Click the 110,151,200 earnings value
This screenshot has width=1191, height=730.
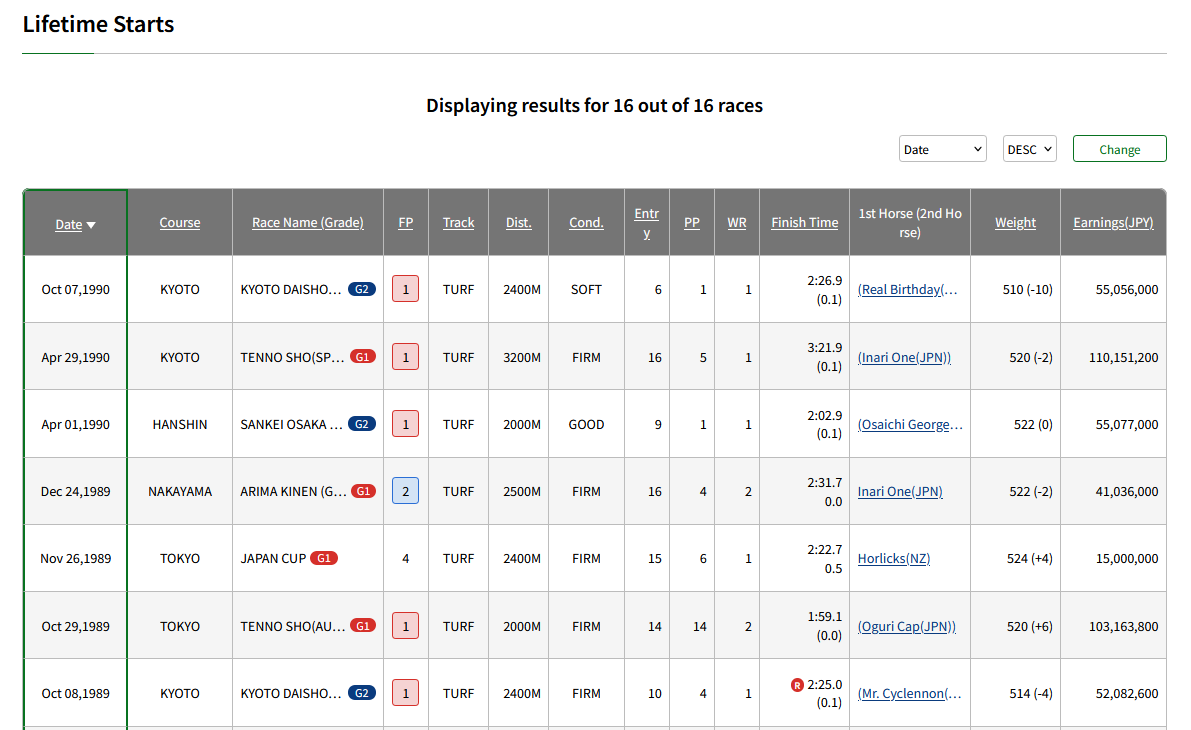(1123, 357)
